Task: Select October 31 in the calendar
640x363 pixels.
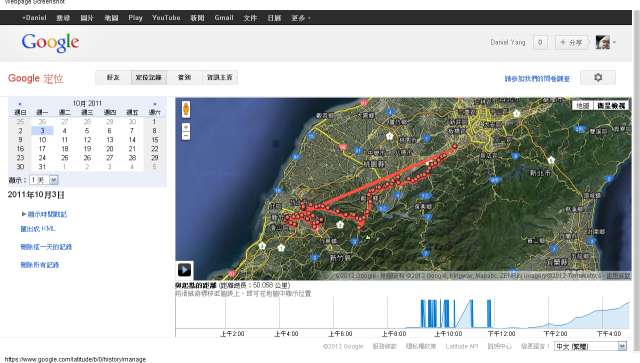Action: 42,167
